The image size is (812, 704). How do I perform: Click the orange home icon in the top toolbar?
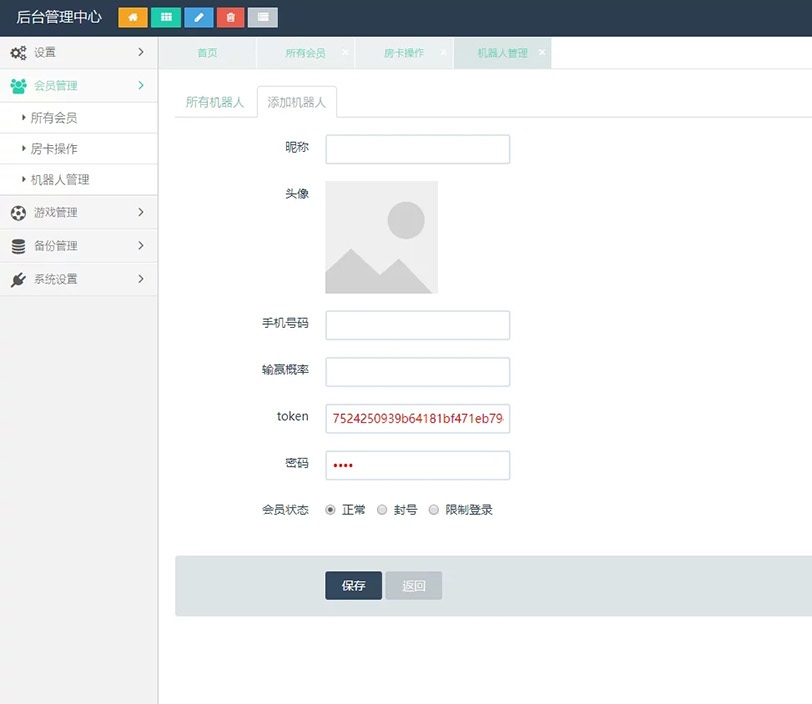(133, 17)
